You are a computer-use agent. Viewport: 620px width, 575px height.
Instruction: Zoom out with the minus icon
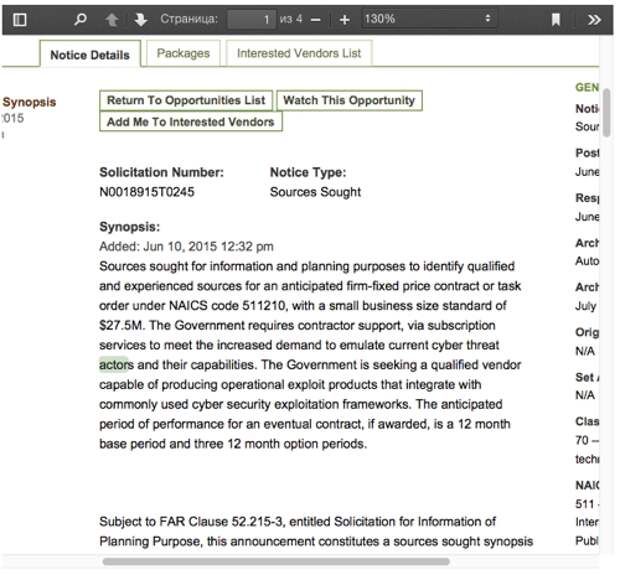(316, 19)
